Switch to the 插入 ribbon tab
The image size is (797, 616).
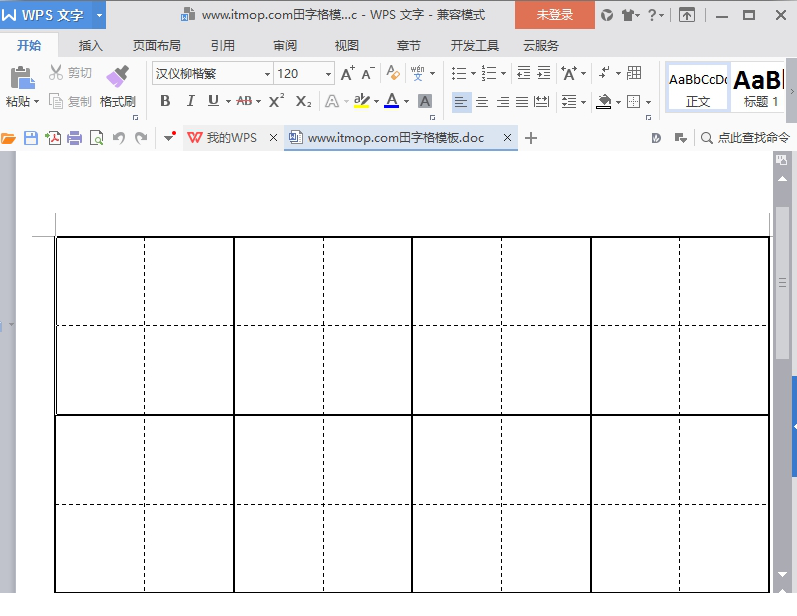tap(90, 46)
